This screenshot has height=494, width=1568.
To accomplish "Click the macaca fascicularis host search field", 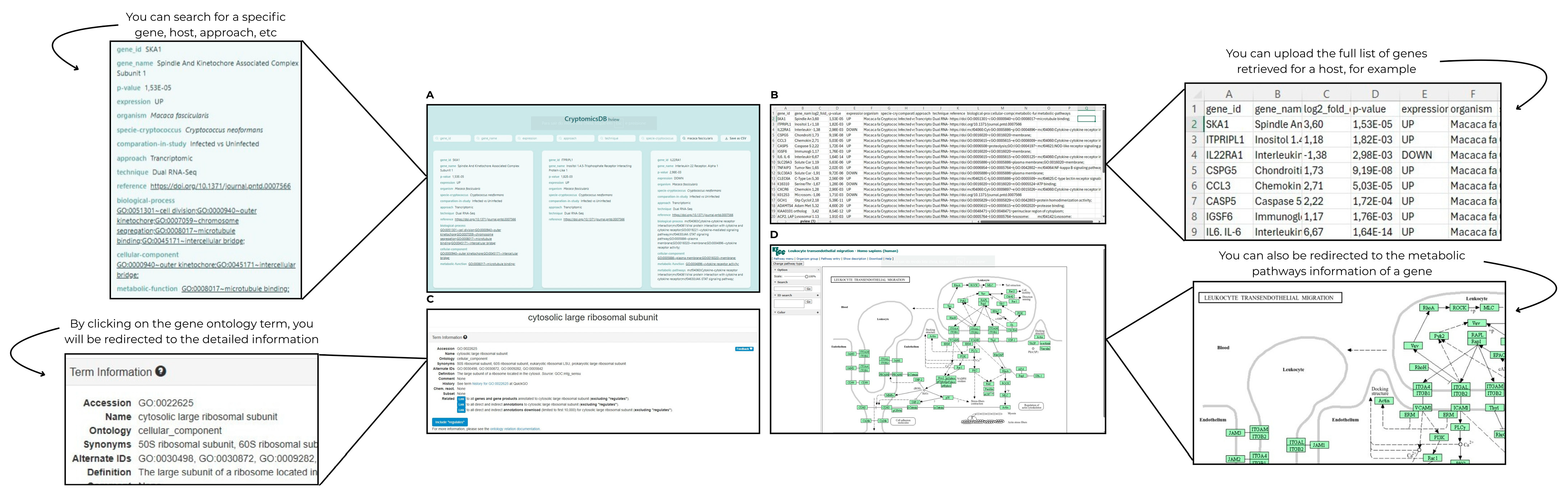I will pyautogui.click(x=699, y=138).
